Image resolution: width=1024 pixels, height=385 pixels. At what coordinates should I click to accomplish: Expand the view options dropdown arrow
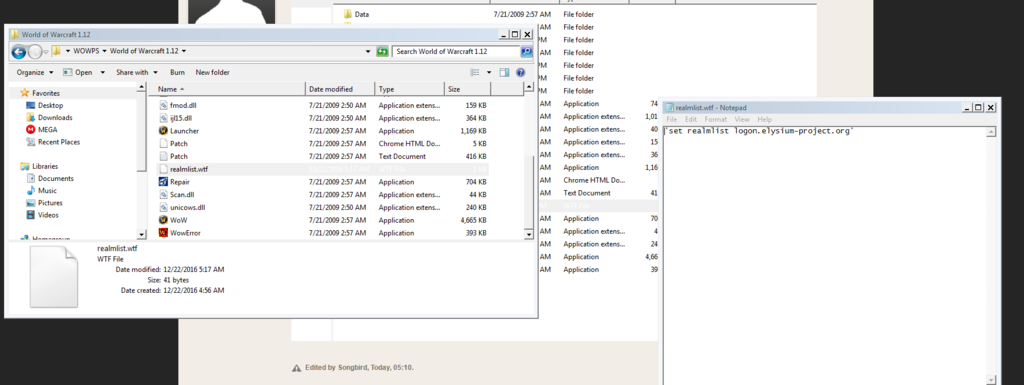pyautogui.click(x=488, y=72)
